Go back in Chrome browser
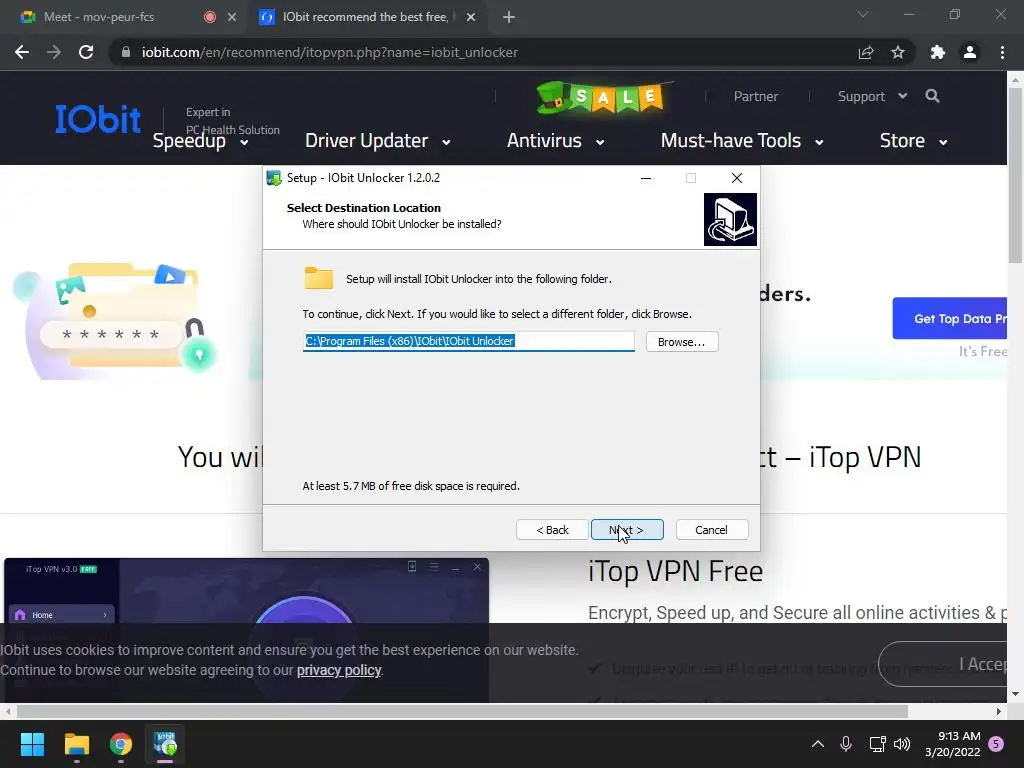 click(x=22, y=52)
